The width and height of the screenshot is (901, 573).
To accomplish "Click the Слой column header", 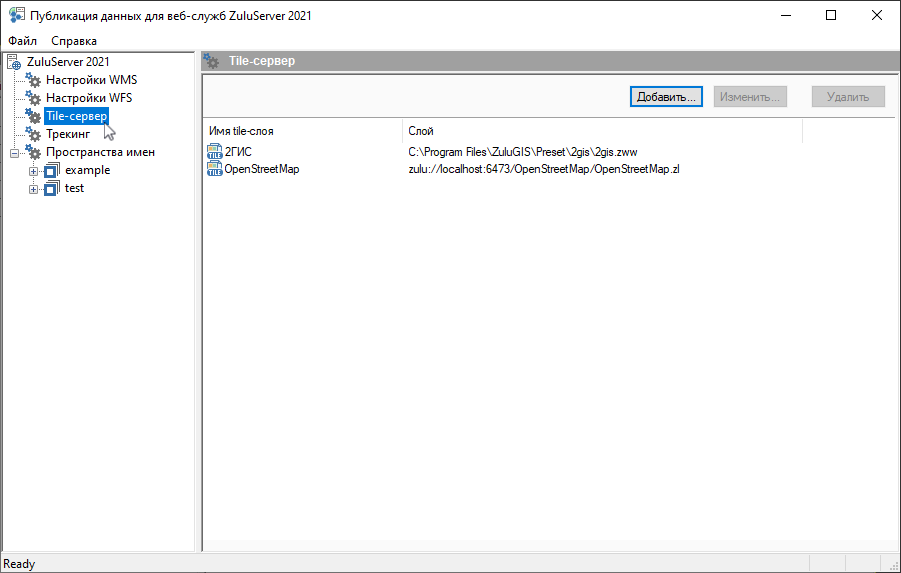I will click(x=602, y=131).
